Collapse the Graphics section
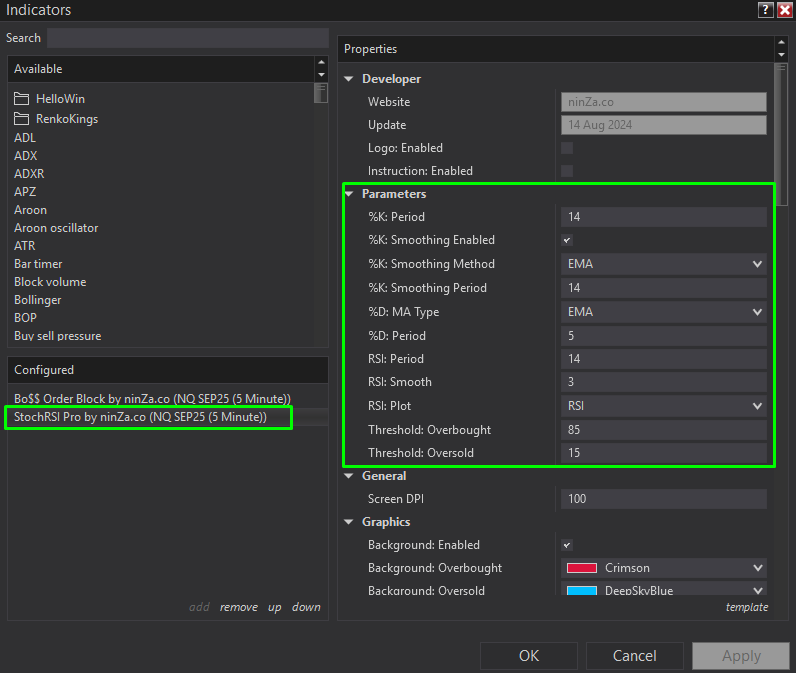The height and width of the screenshot is (673, 796). pos(349,522)
